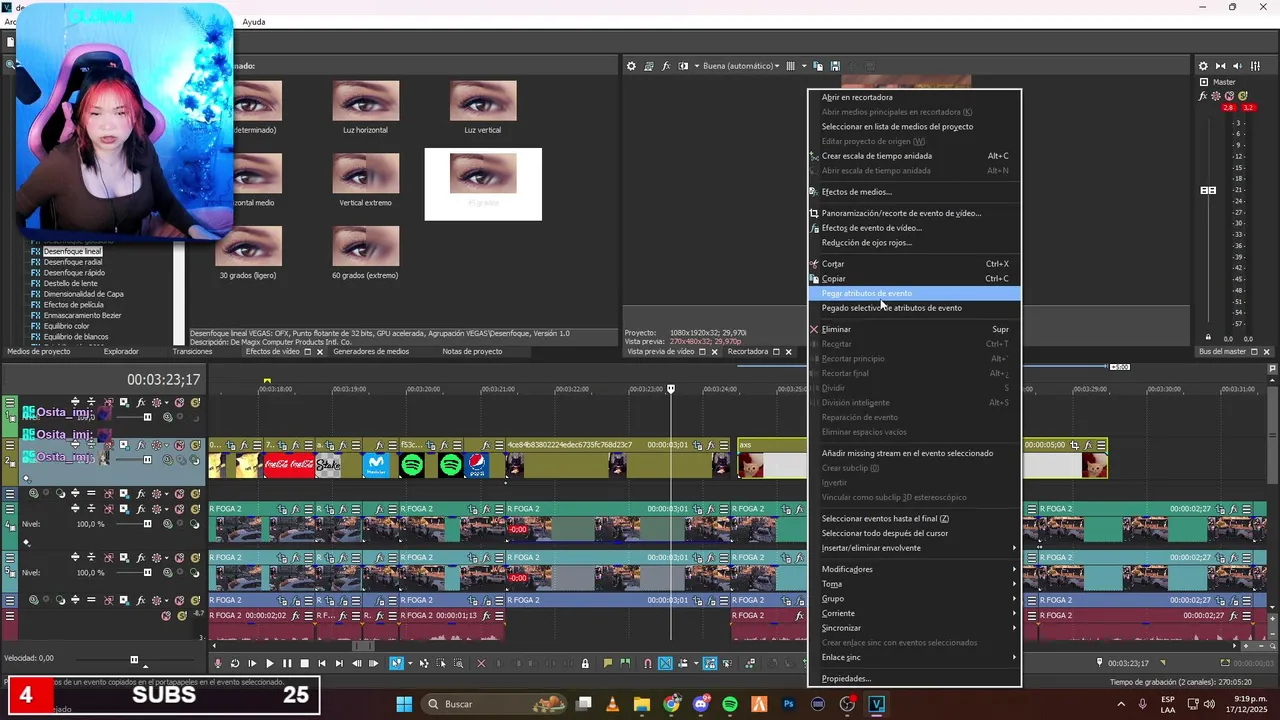Screen dimensions: 1280x720
Task: Switch to Generadores de medios tab
Action: pos(371,352)
